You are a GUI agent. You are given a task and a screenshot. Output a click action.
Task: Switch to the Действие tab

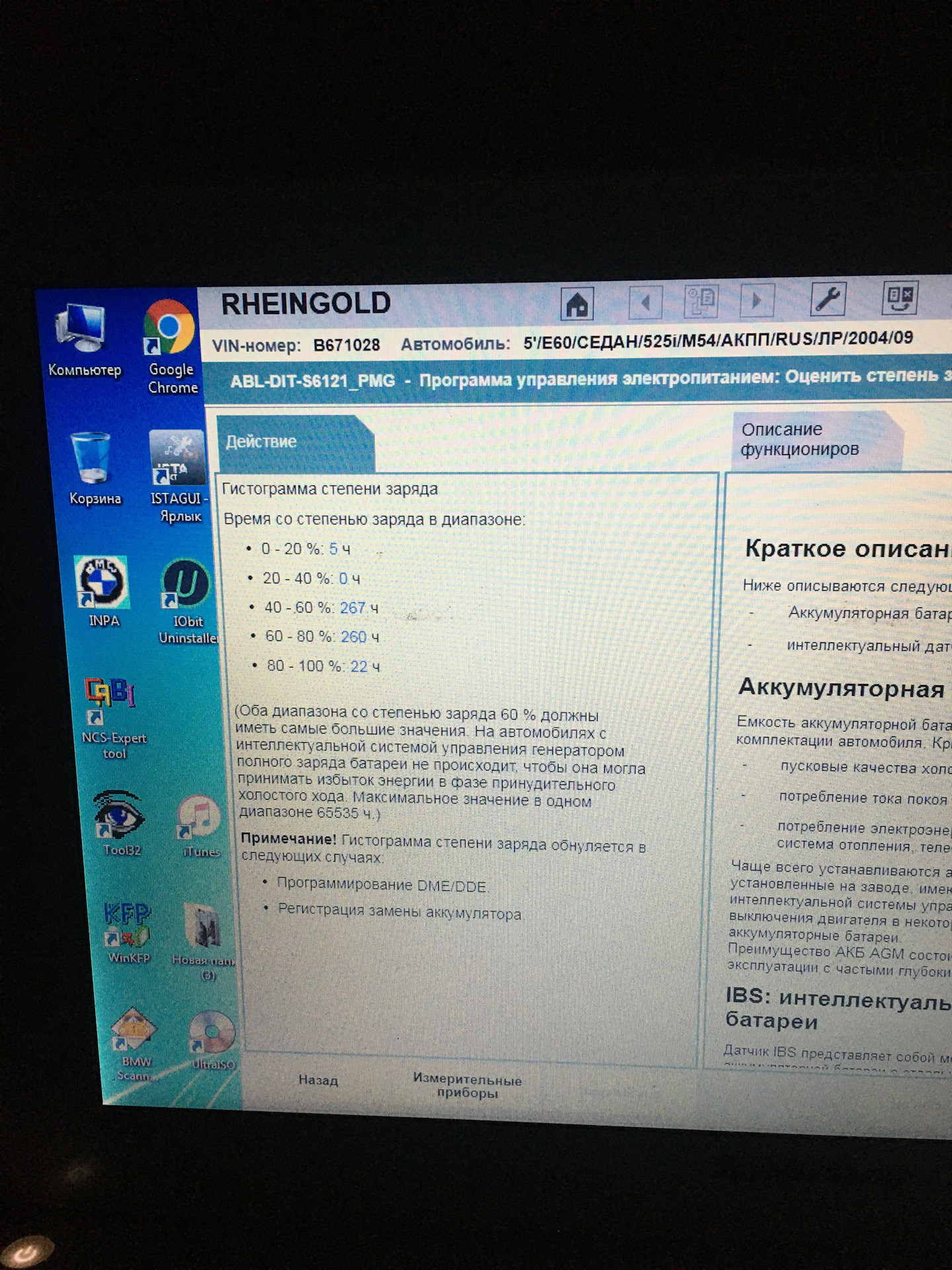(x=295, y=443)
